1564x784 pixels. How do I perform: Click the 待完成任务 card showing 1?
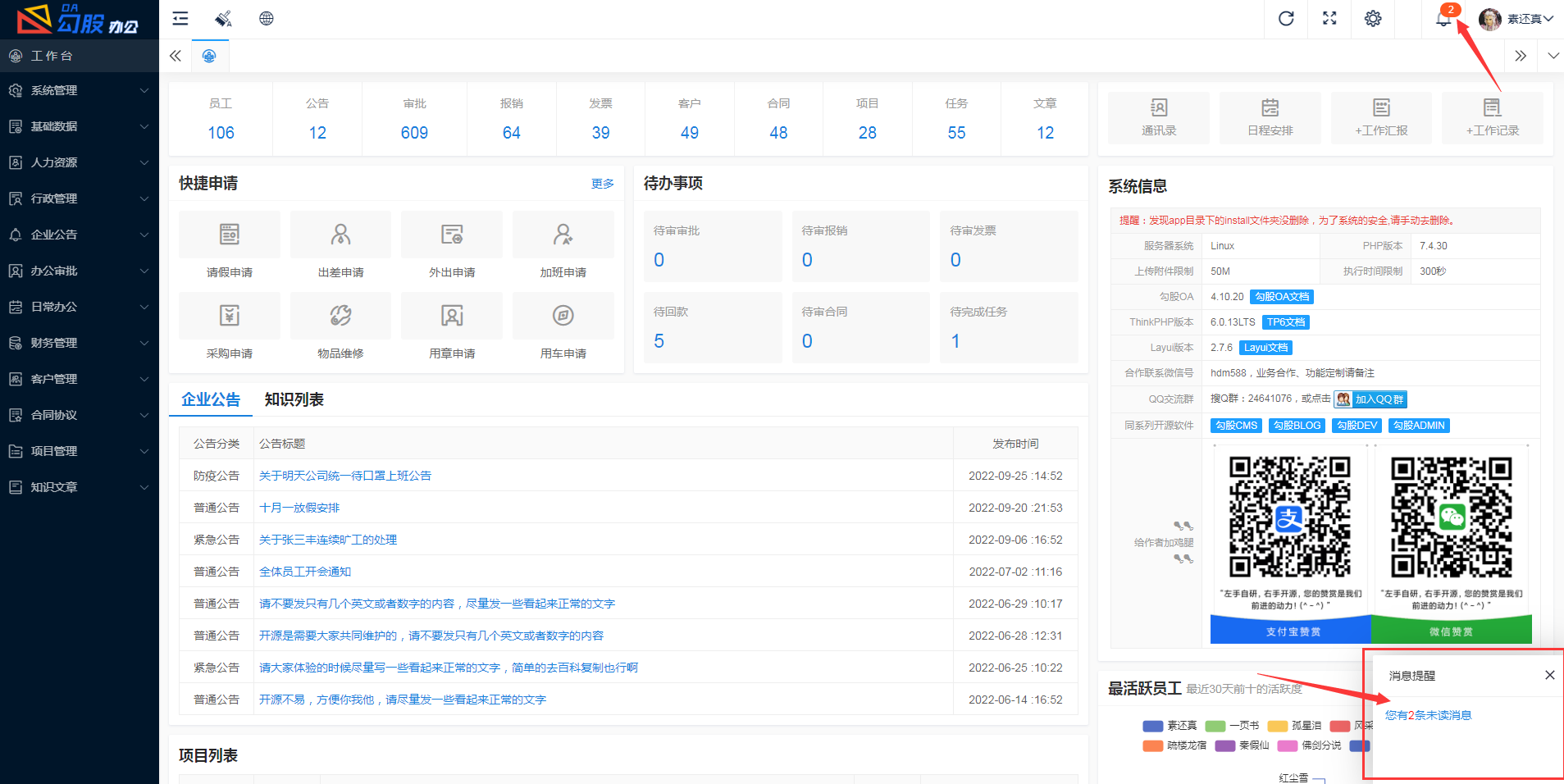(1009, 327)
